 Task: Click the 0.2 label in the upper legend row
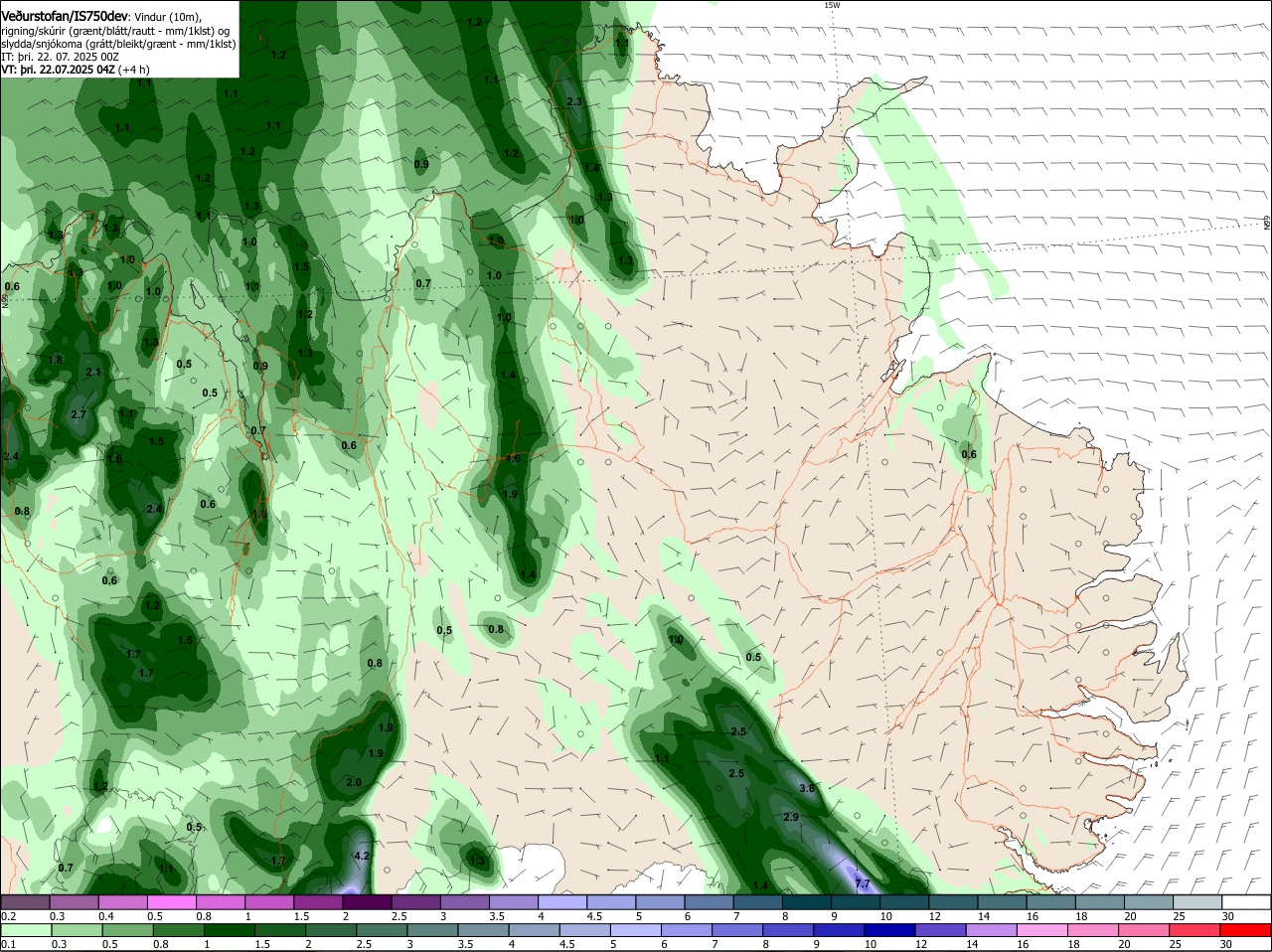pos(8,916)
